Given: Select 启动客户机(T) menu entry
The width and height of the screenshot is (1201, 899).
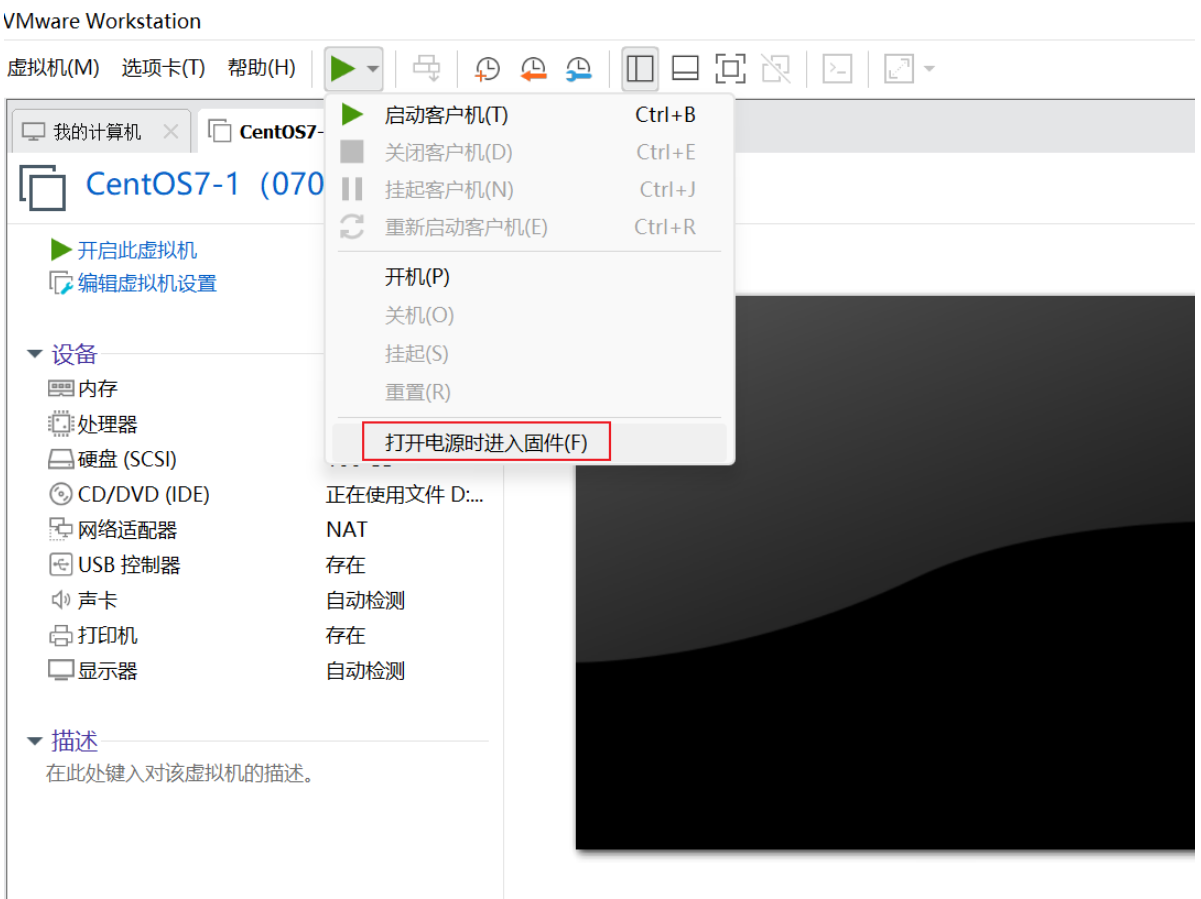Looking at the screenshot, I should click(x=530, y=115).
